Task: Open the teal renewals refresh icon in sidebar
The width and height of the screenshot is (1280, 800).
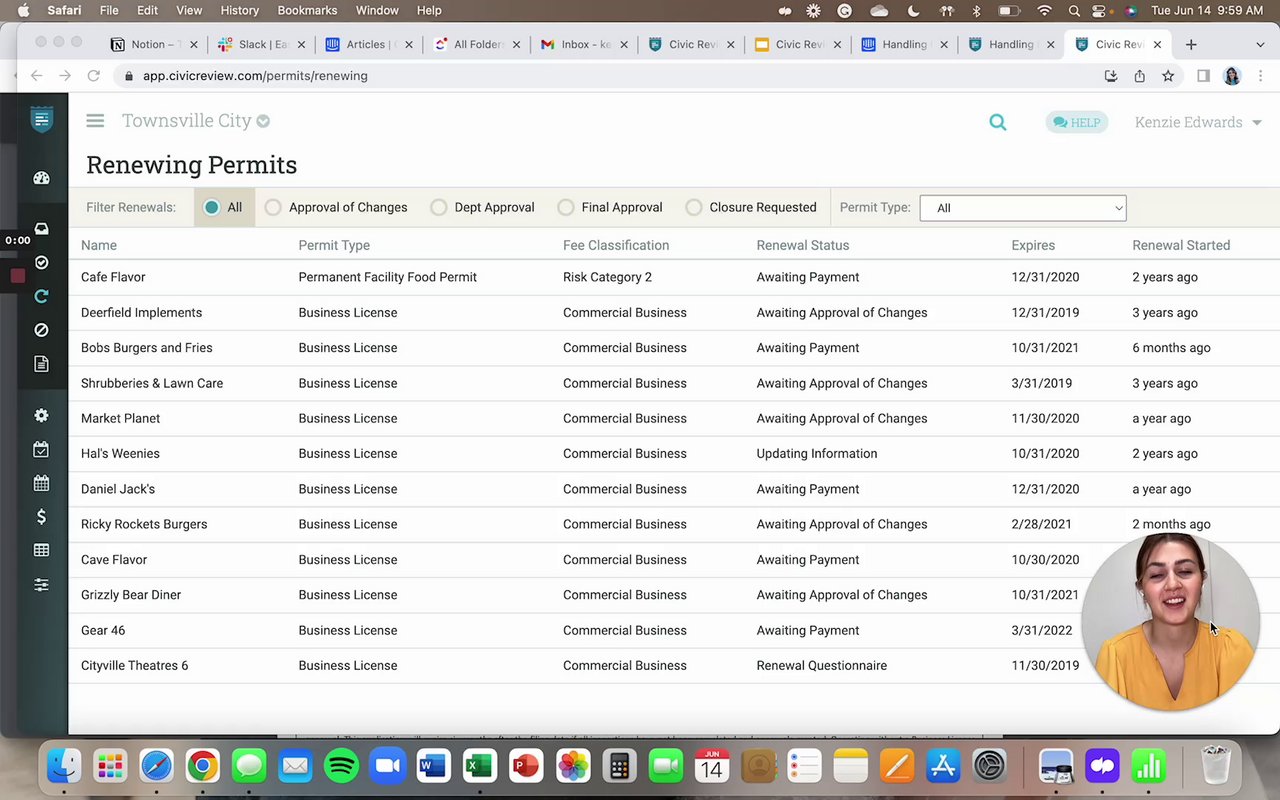Action: pyautogui.click(x=41, y=296)
